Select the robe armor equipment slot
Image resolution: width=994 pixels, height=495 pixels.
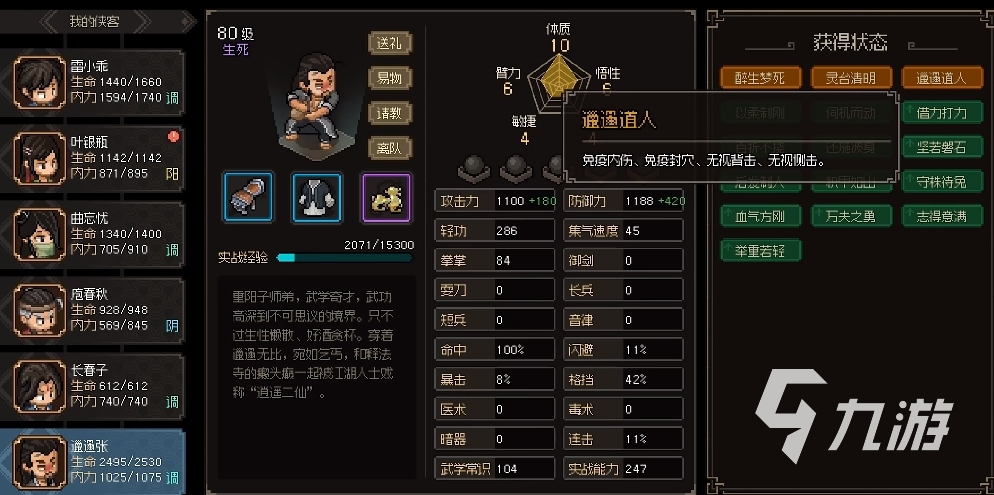[x=316, y=197]
